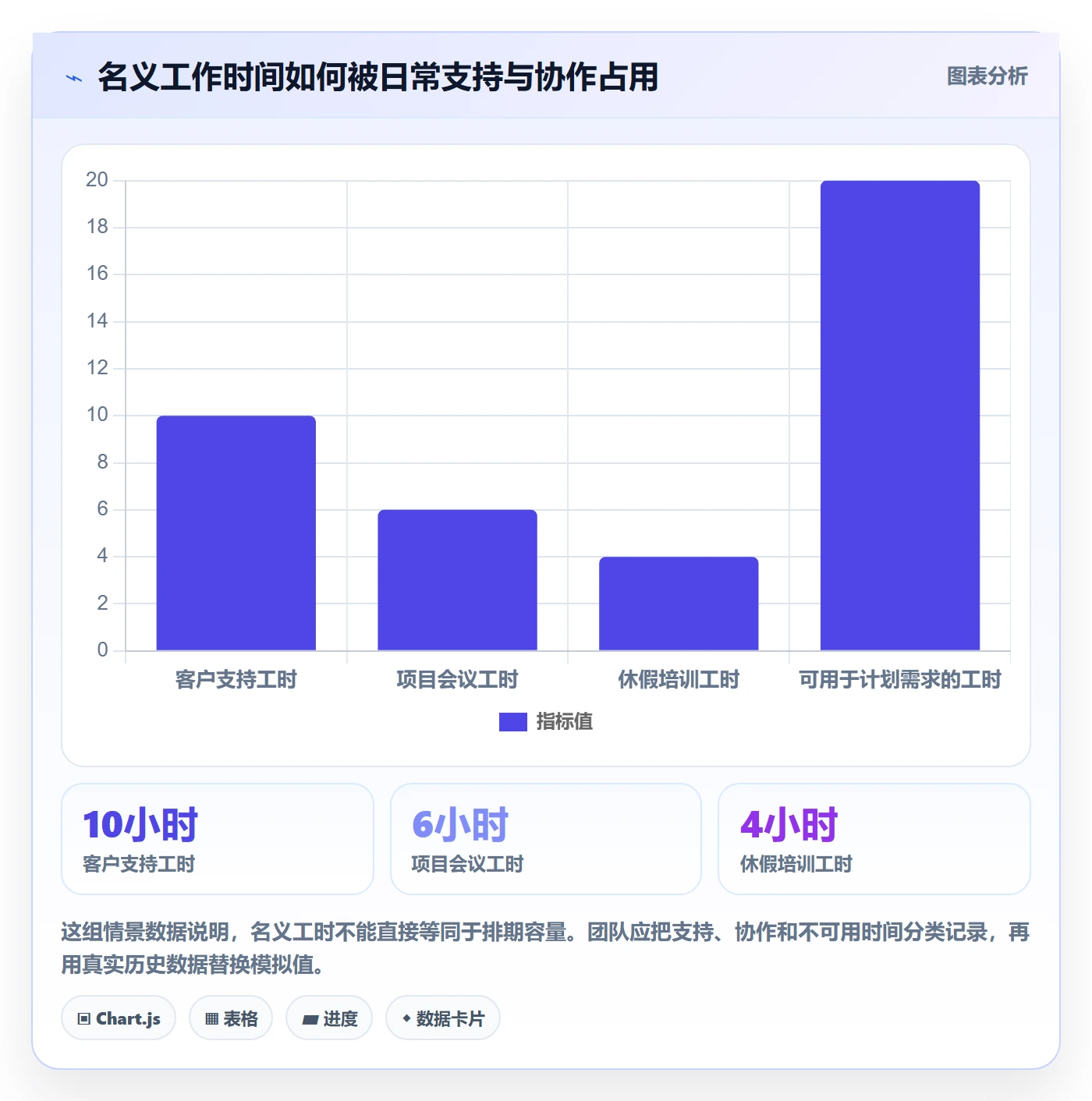Open the 6小时 项目会议工时 card
This screenshot has height=1101, width=1092.
pos(546,839)
